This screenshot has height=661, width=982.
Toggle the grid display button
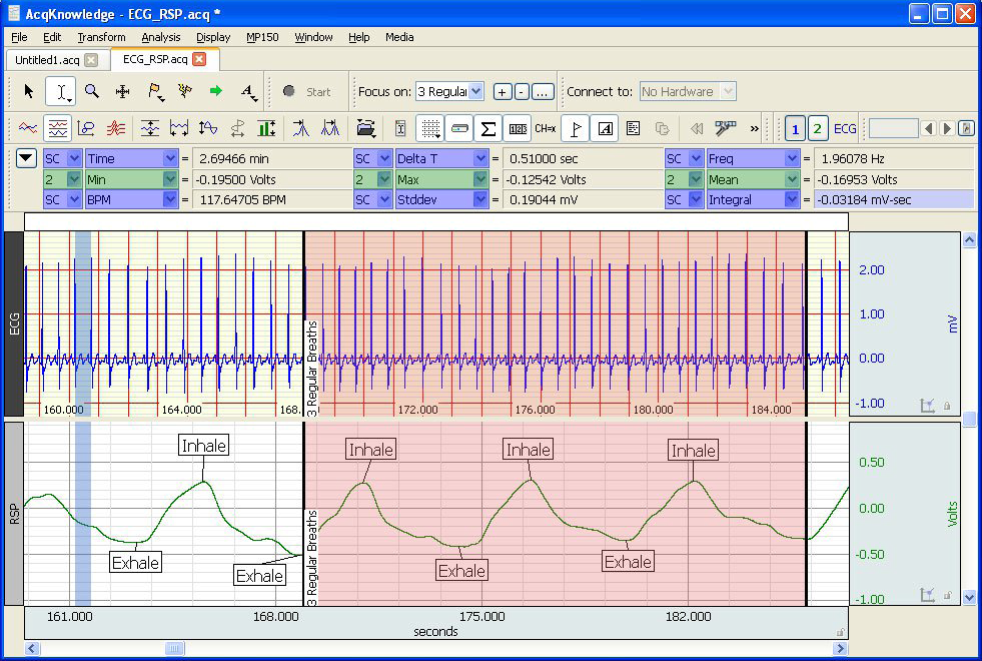coord(430,128)
